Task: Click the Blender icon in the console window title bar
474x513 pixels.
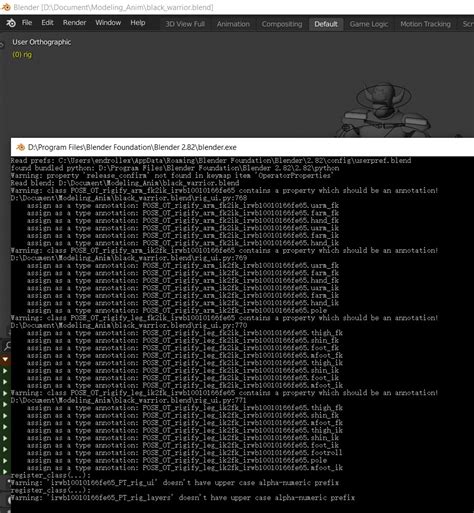Action: pos(21,147)
